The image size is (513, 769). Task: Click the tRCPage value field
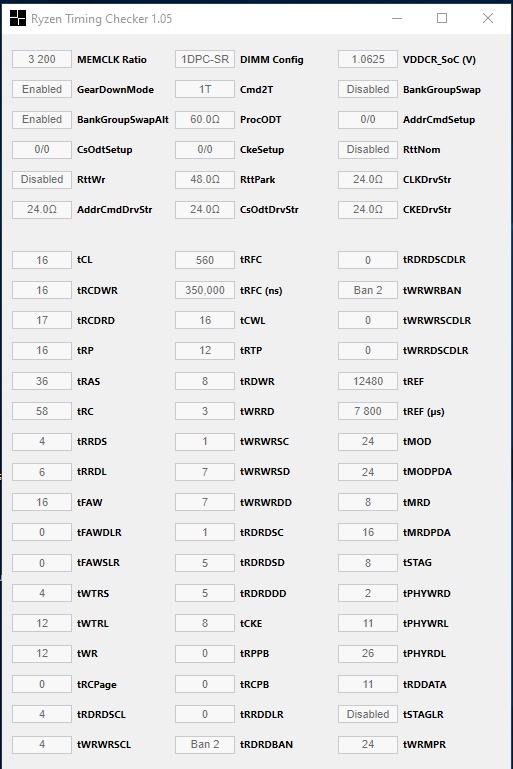(x=42, y=684)
